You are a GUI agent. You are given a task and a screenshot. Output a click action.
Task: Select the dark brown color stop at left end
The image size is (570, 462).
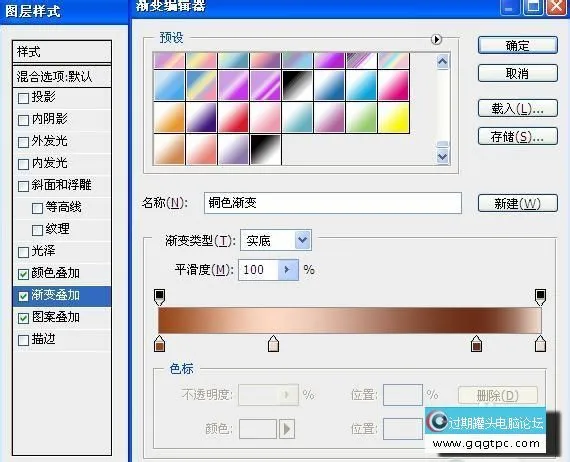click(160, 344)
